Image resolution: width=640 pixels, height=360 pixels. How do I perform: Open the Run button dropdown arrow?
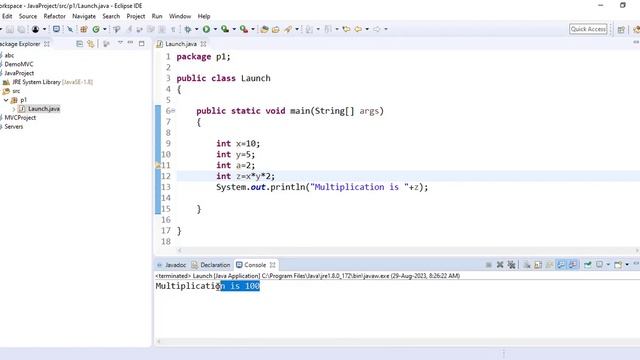point(215,29)
